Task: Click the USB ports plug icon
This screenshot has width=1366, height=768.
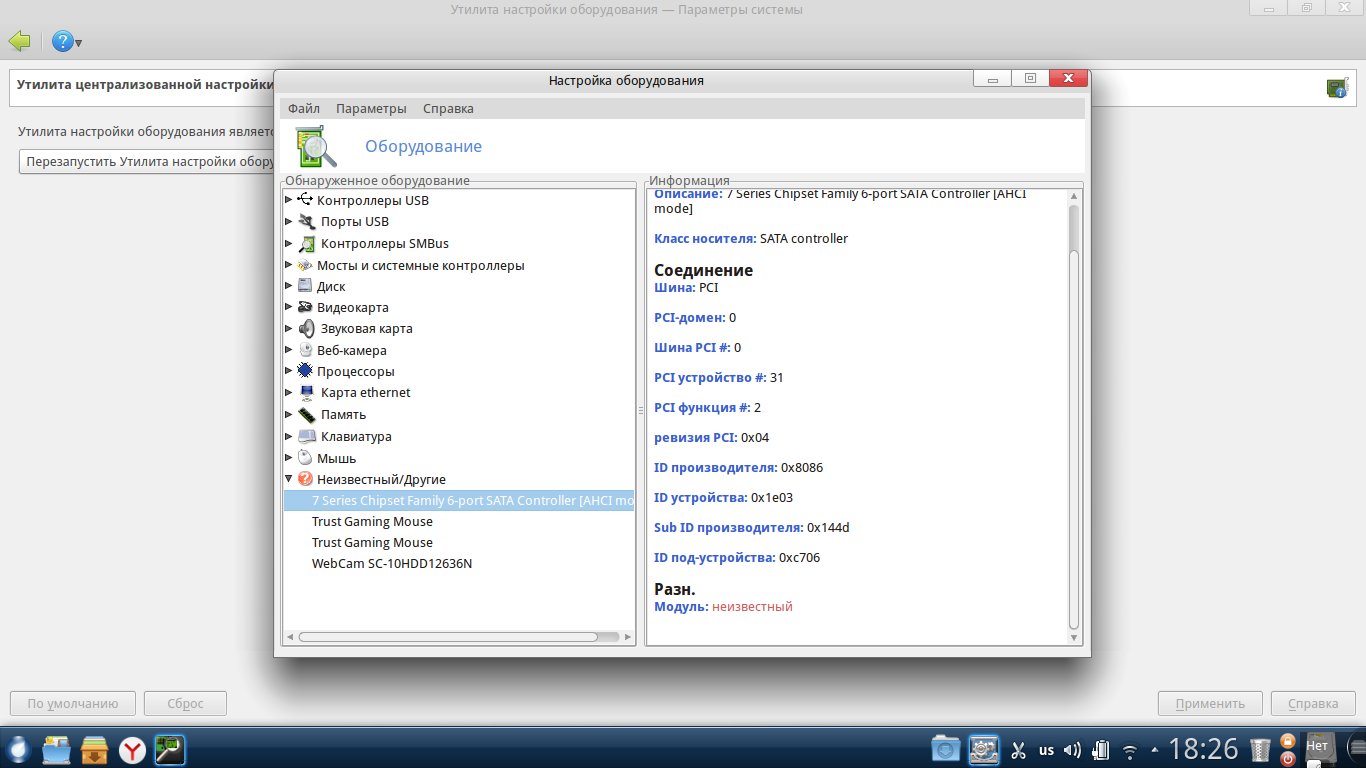Action: coord(307,221)
